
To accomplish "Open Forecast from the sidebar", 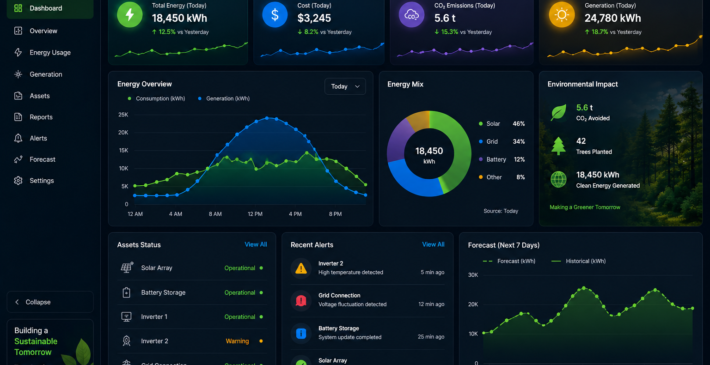I will 50,159.
